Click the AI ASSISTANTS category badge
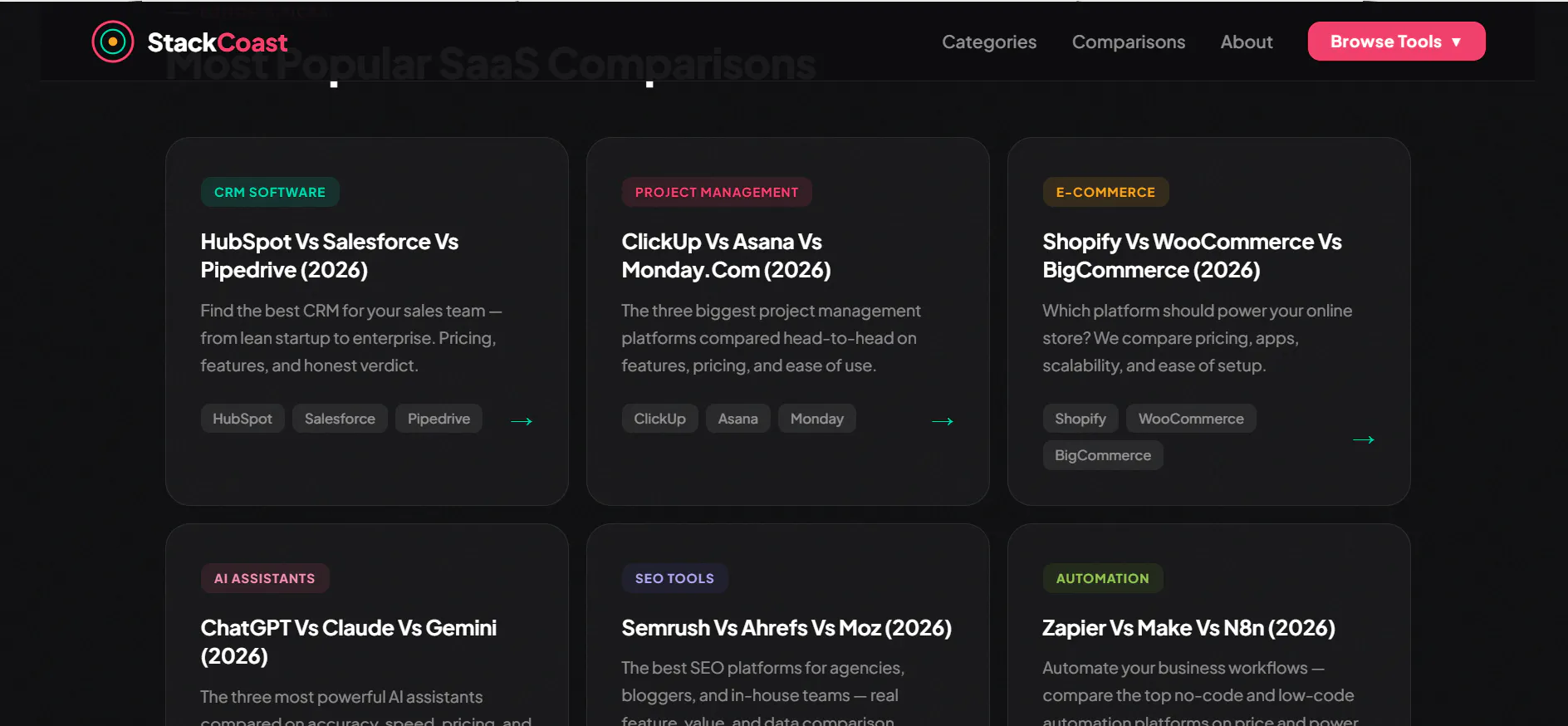Image resolution: width=1568 pixels, height=726 pixels. pos(265,578)
